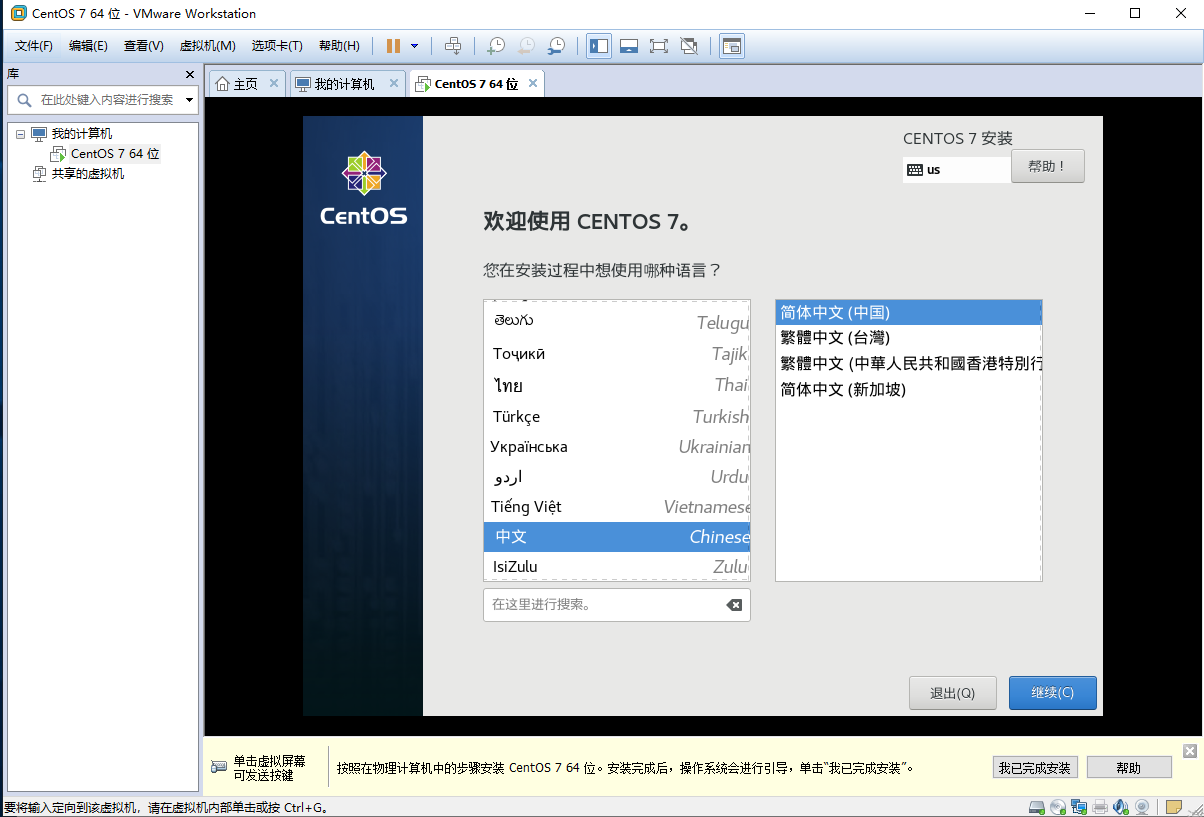This screenshot has width=1204, height=817.
Task: Send Ctrl+Alt+Del to the virtual machine
Action: (453, 46)
